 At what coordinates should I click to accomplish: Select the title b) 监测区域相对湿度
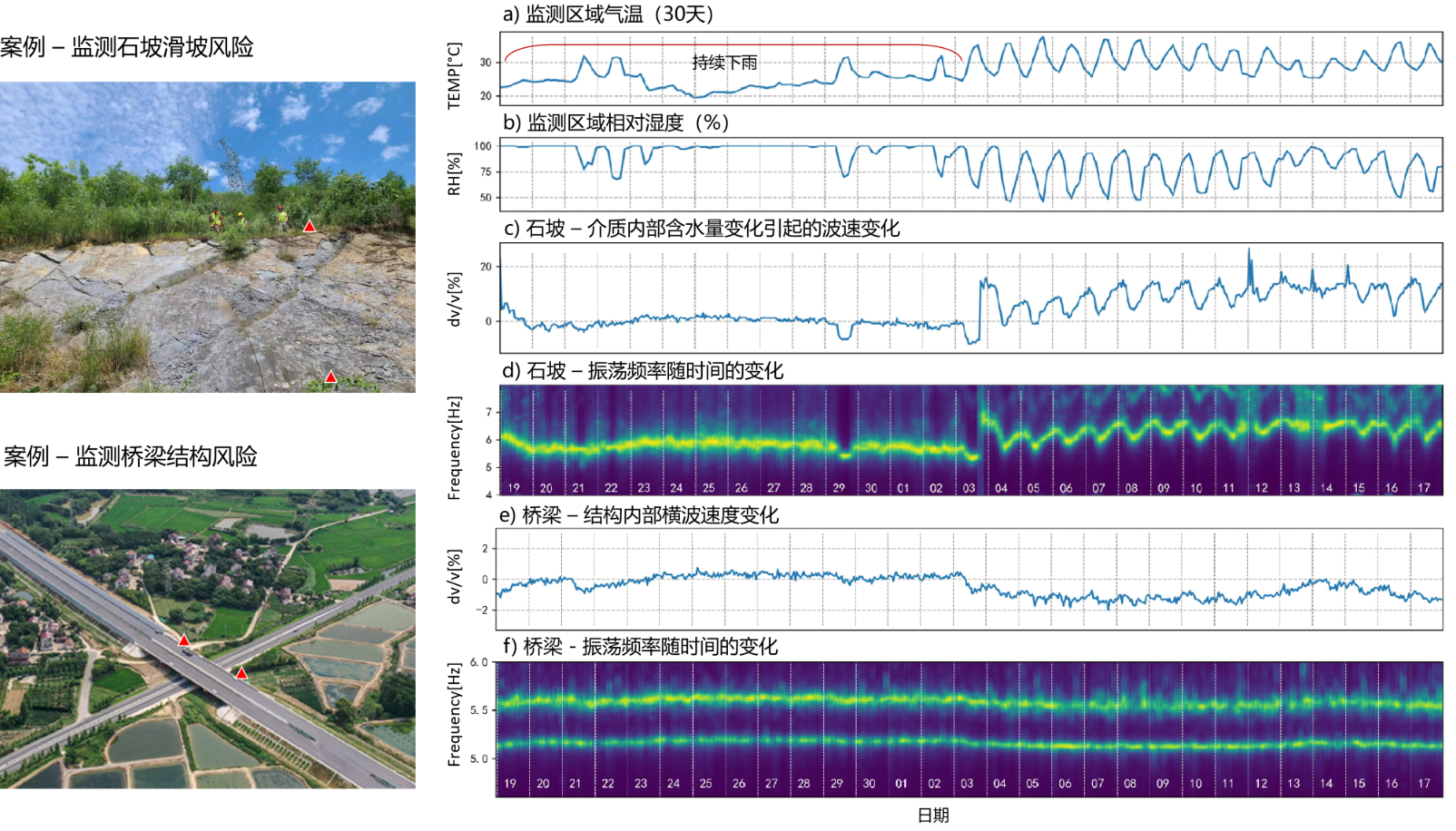tap(615, 123)
